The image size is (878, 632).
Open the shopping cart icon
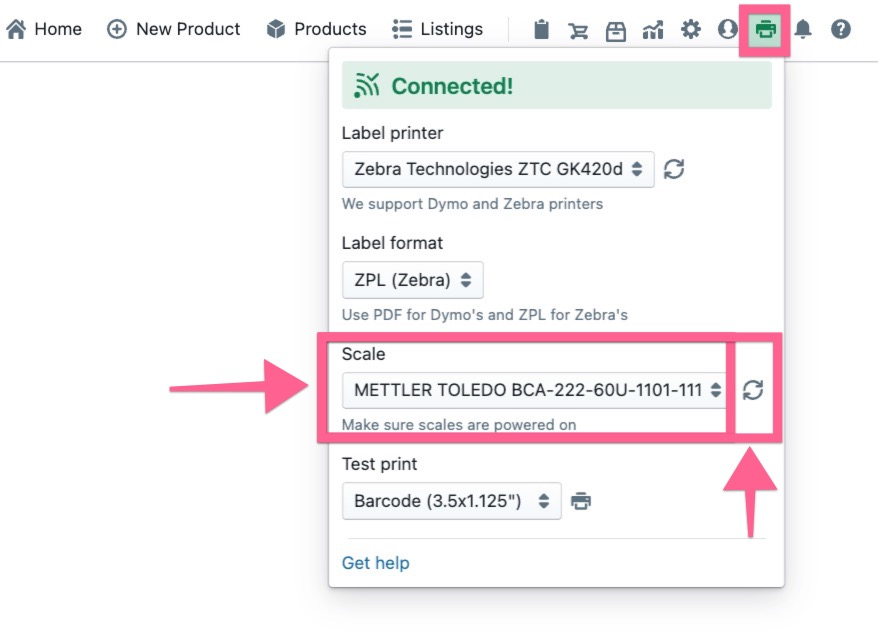[578, 30]
